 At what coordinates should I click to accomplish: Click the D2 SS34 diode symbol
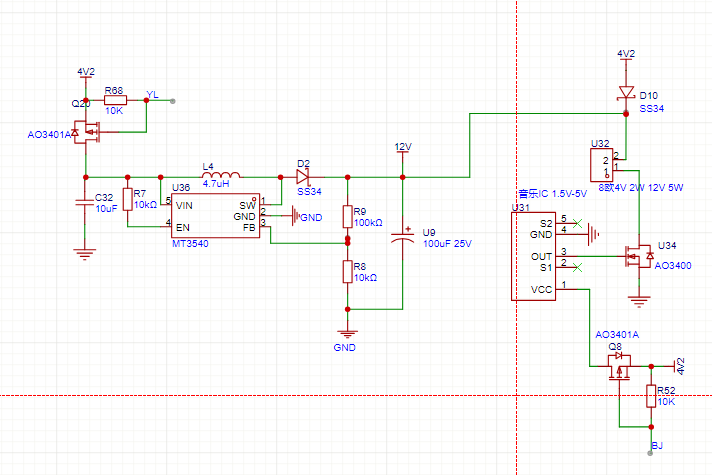coord(303,176)
